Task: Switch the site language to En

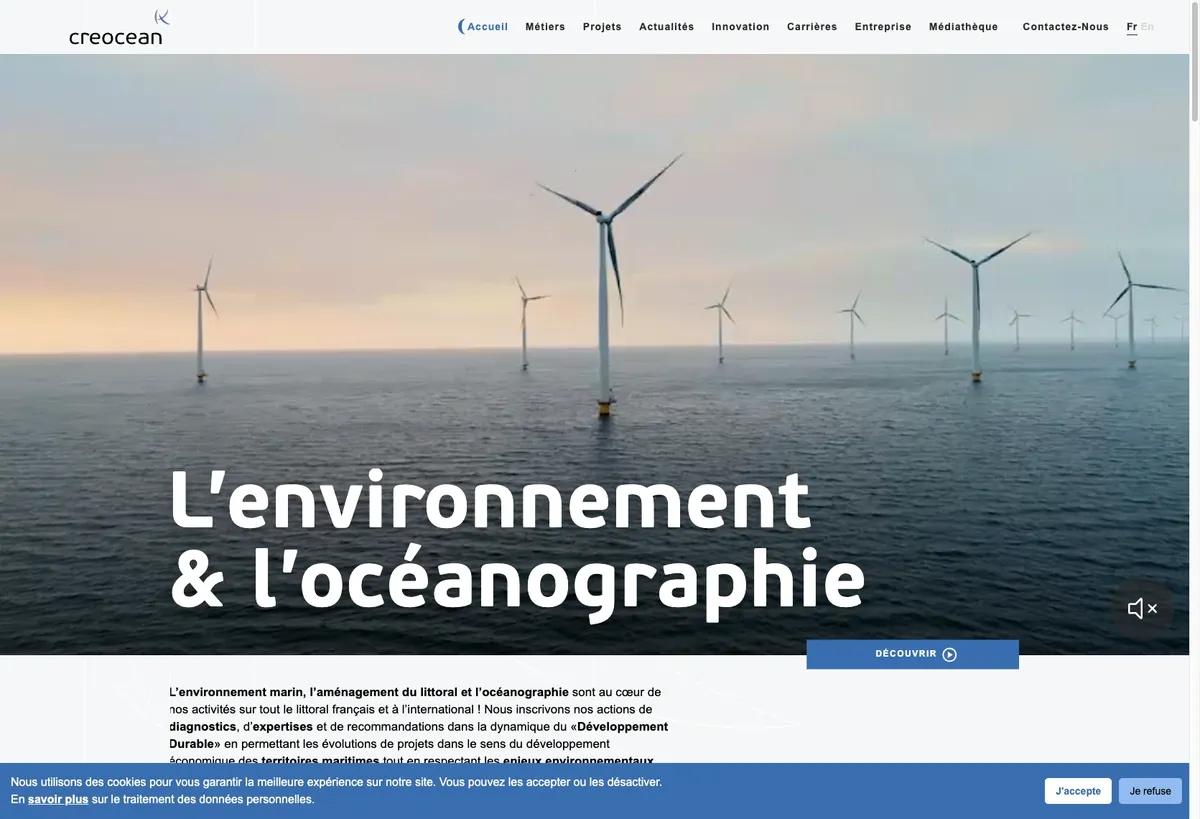Action: coord(1147,27)
